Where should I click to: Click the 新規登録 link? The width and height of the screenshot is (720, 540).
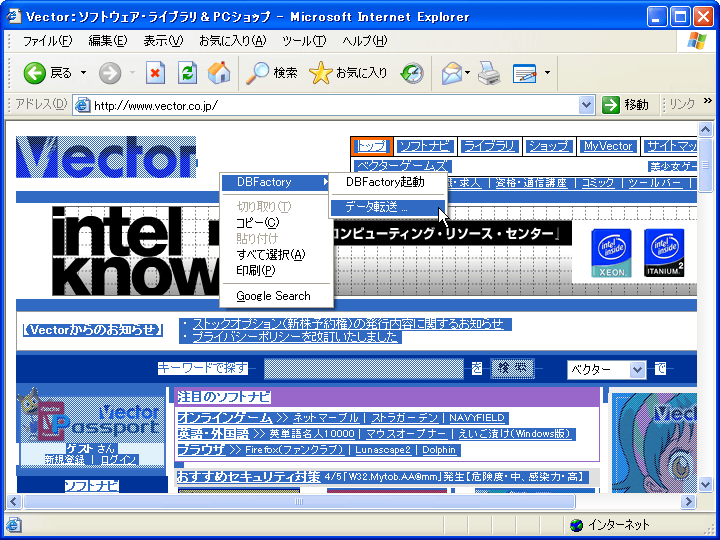64,460
